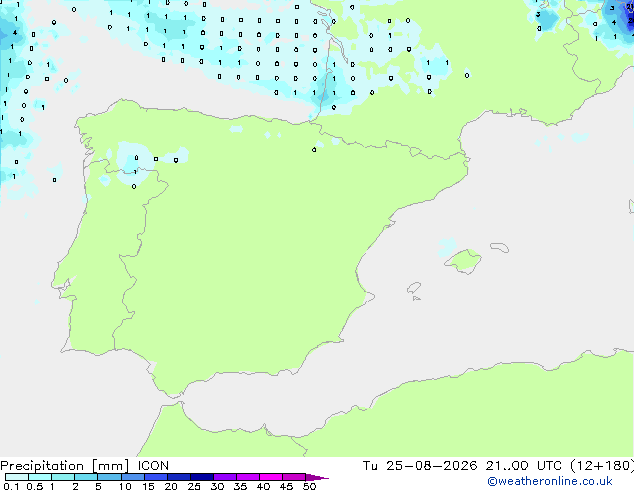Click the legend label '35'
The height and width of the screenshot is (490, 634).
[240, 486]
